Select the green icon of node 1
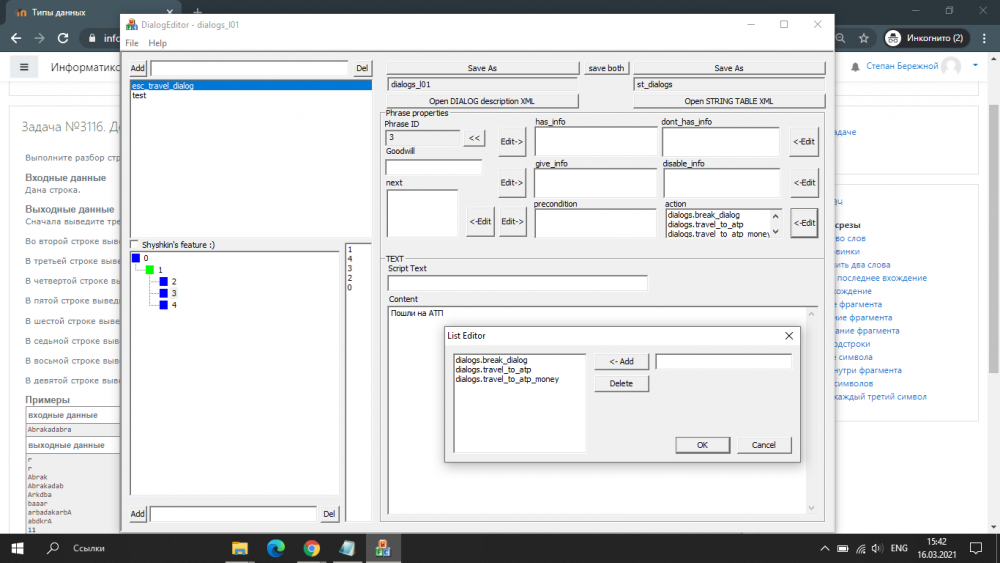1000x563 pixels. click(150, 270)
